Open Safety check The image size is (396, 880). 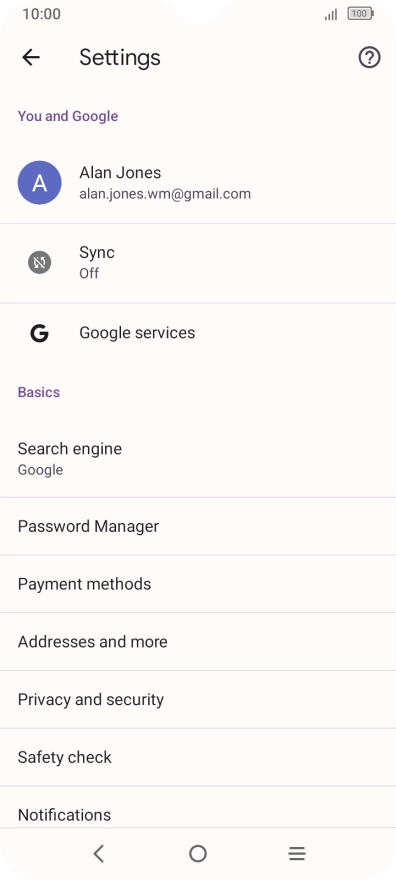pyautogui.click(x=198, y=757)
